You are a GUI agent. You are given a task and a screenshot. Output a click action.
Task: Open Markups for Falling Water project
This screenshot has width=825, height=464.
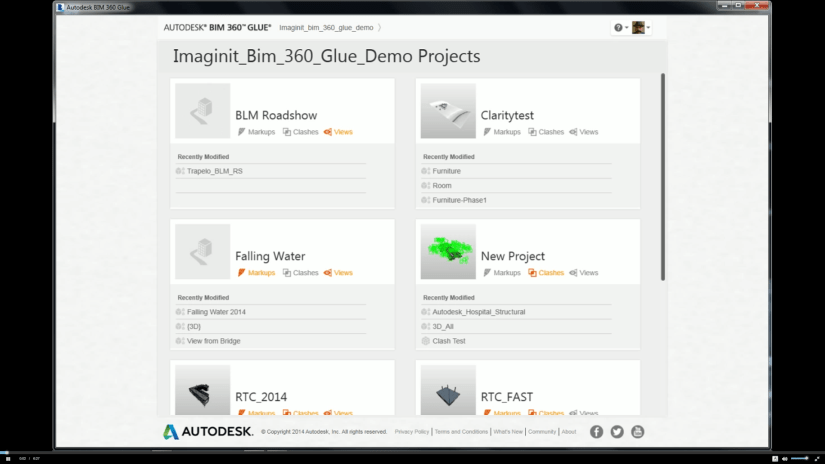(256, 273)
